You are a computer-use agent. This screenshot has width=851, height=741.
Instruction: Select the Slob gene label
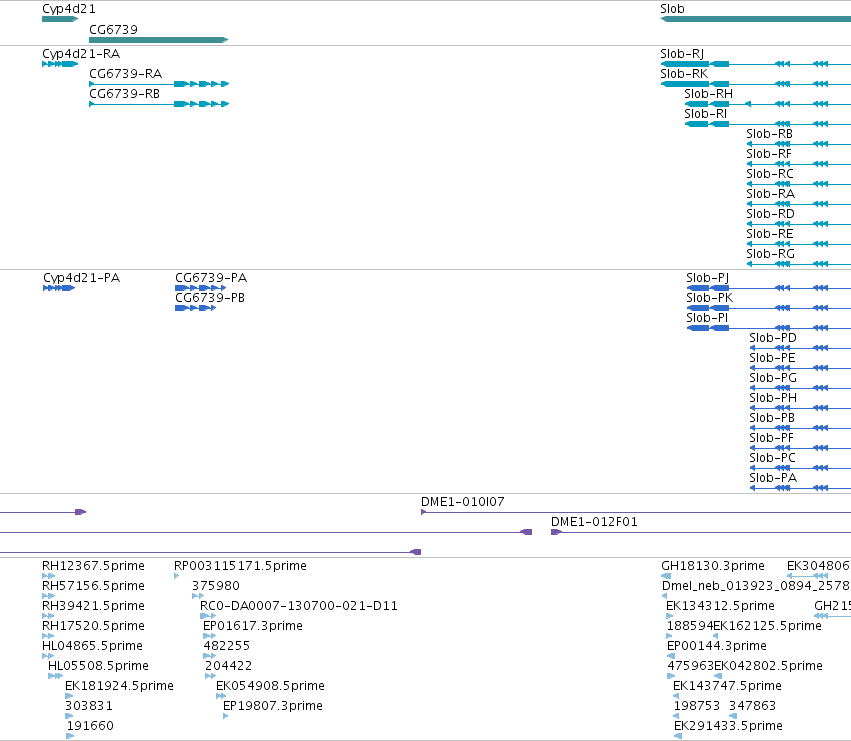(672, 9)
